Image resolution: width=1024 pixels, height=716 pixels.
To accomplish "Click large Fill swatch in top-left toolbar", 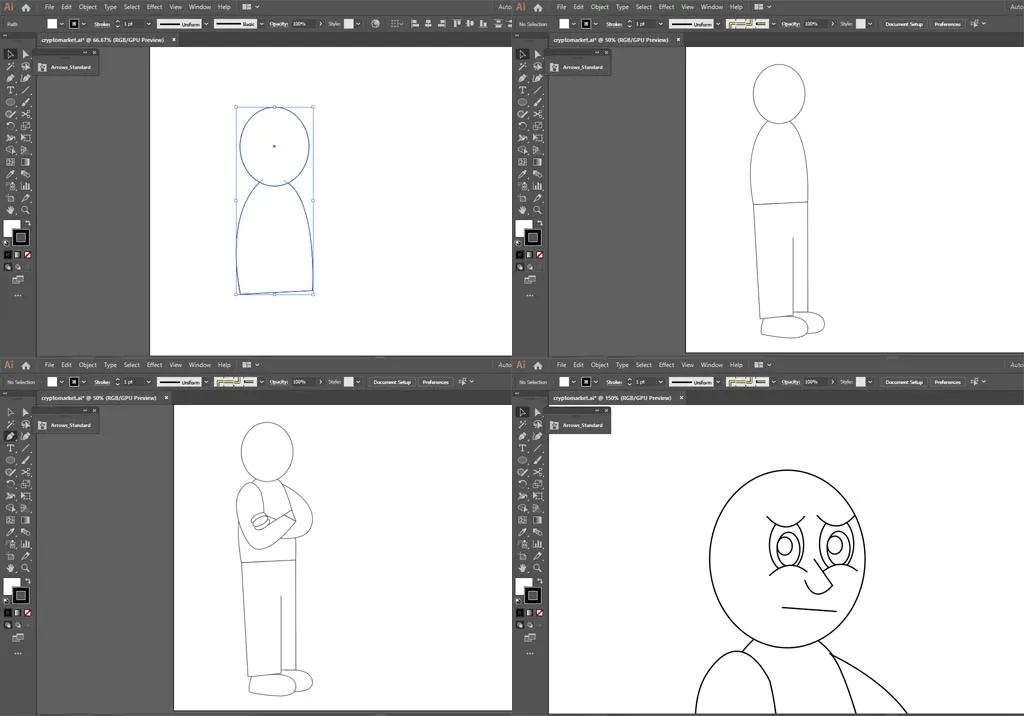I will pyautogui.click(x=10, y=228).
